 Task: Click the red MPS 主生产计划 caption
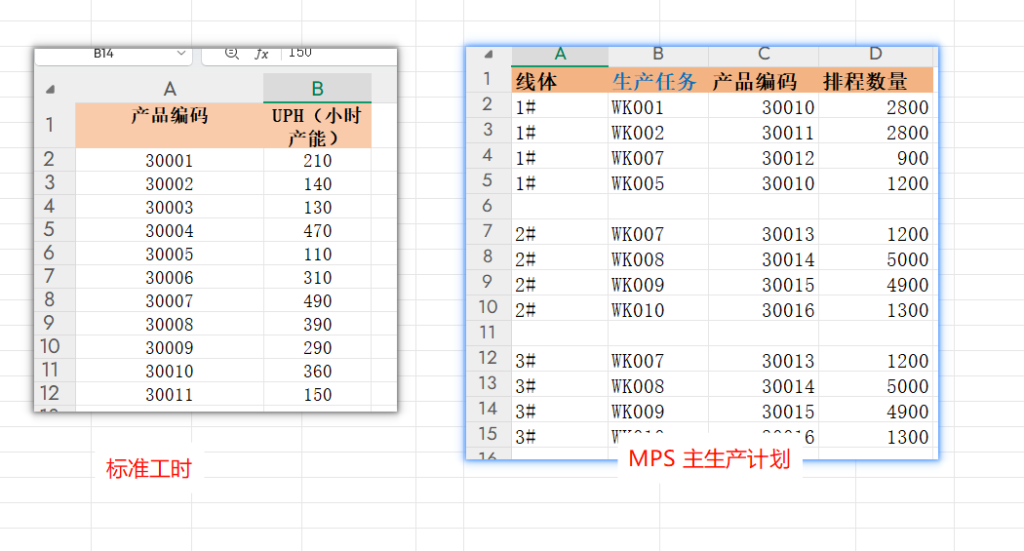point(709,459)
